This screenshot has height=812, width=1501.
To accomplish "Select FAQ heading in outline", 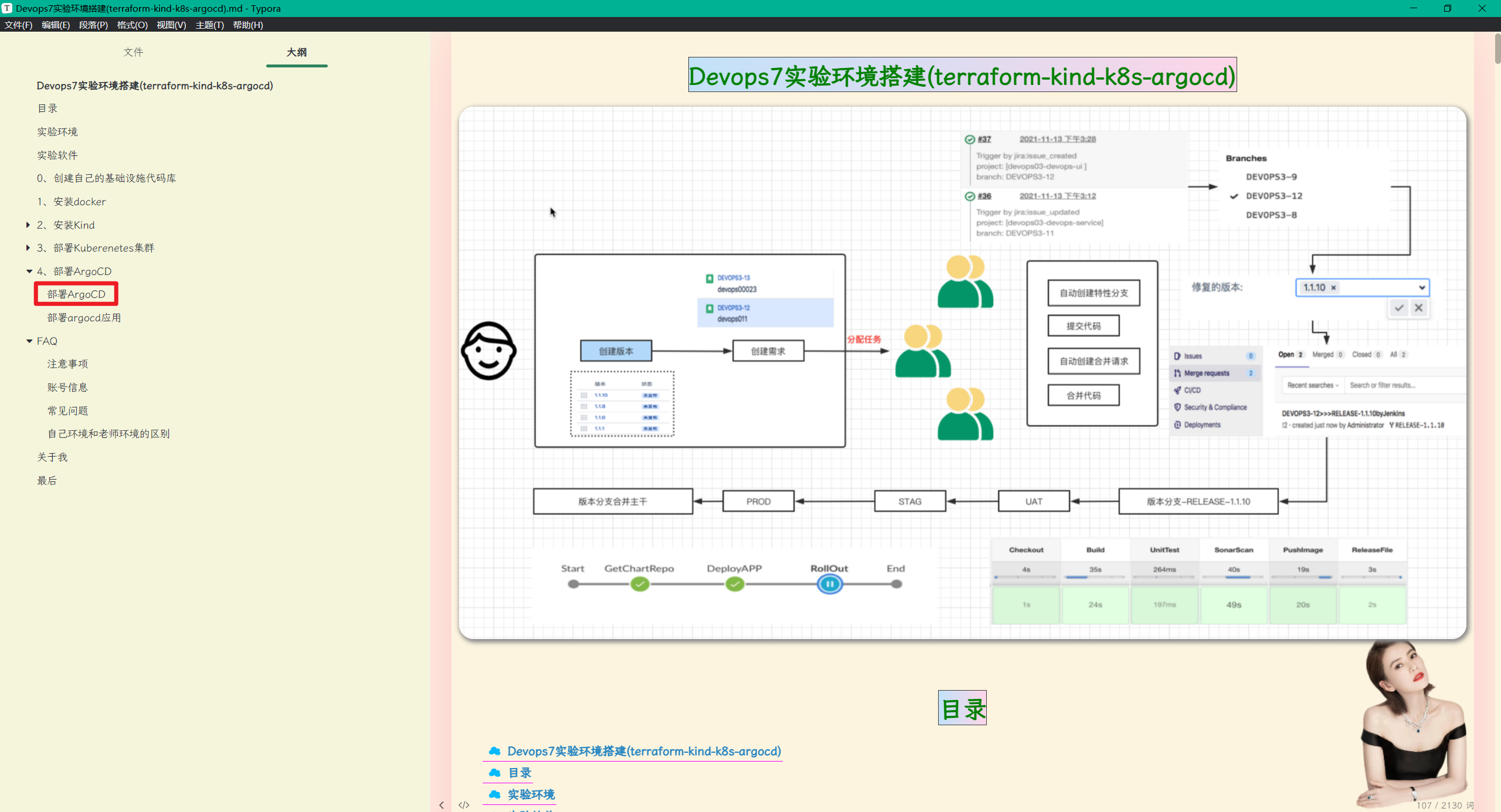I will pyautogui.click(x=47, y=341).
